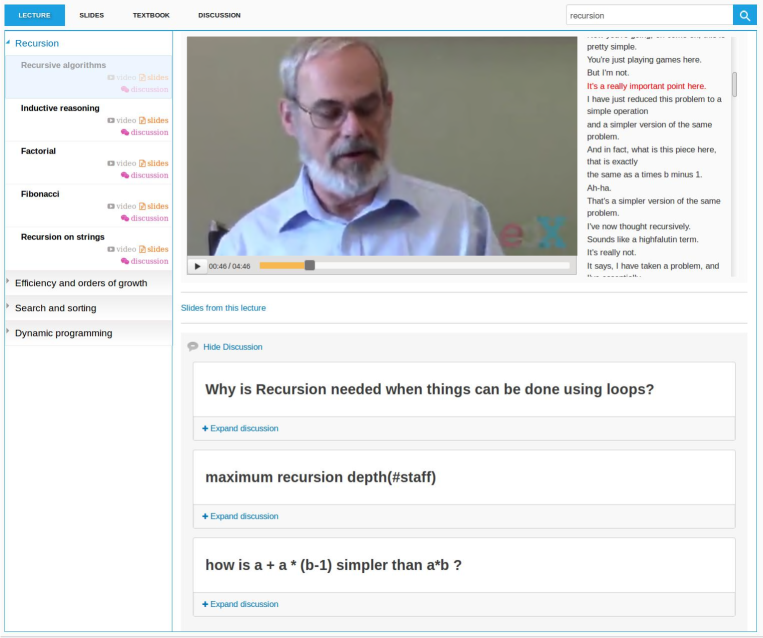Open slides for Recursion on strings
Screen dimensions: 763x638
154,249
